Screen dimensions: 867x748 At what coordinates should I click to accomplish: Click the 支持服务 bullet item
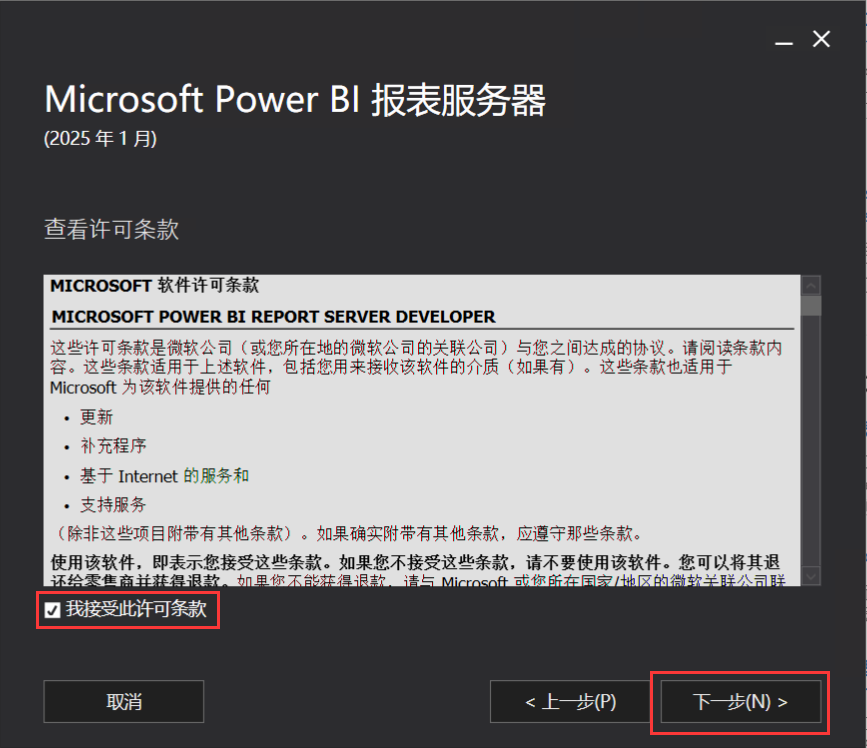tap(113, 504)
